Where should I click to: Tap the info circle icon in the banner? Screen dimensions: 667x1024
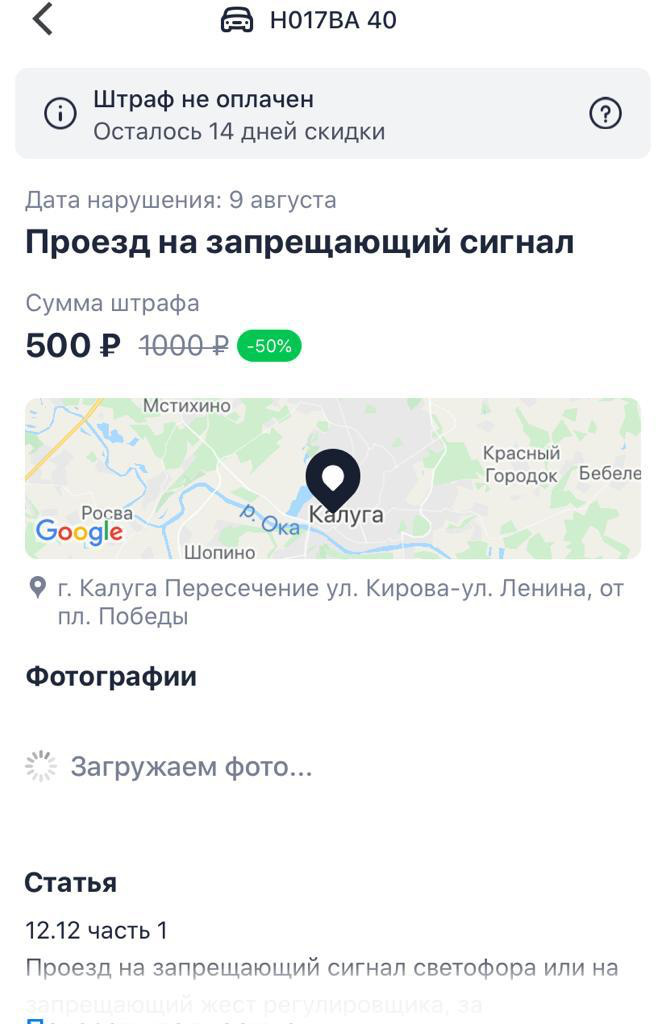pyautogui.click(x=60, y=114)
